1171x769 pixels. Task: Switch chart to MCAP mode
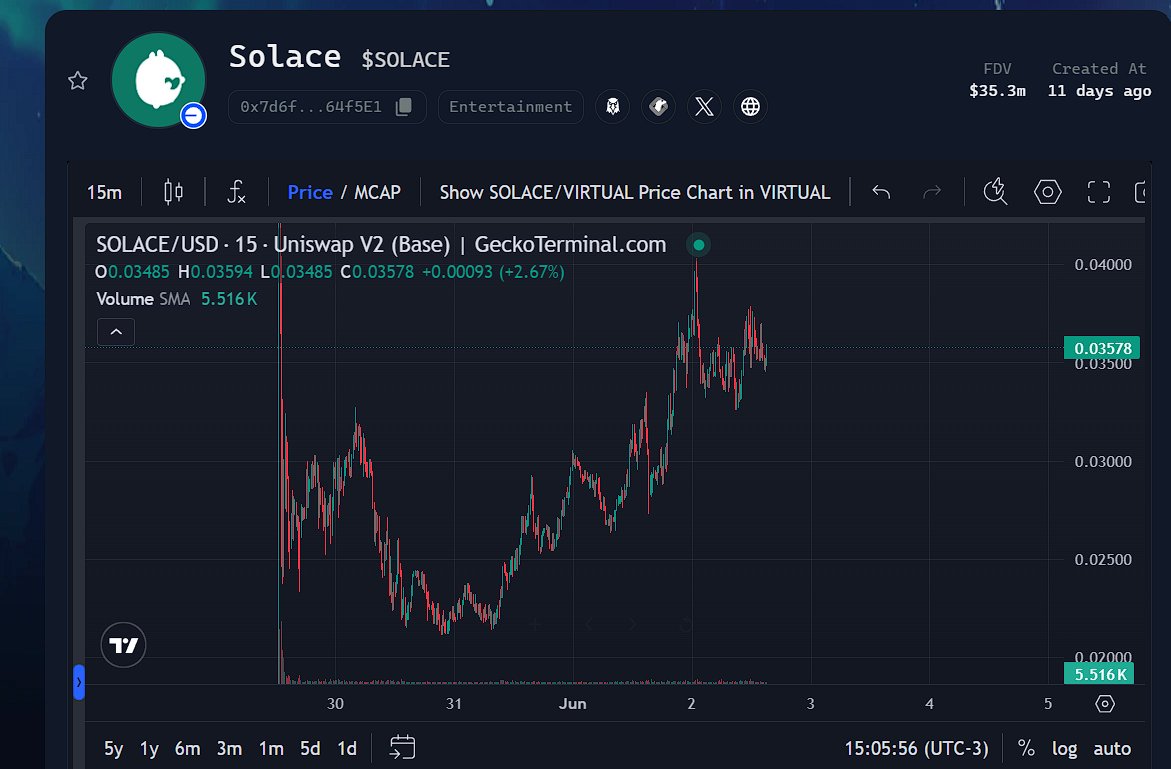point(377,193)
